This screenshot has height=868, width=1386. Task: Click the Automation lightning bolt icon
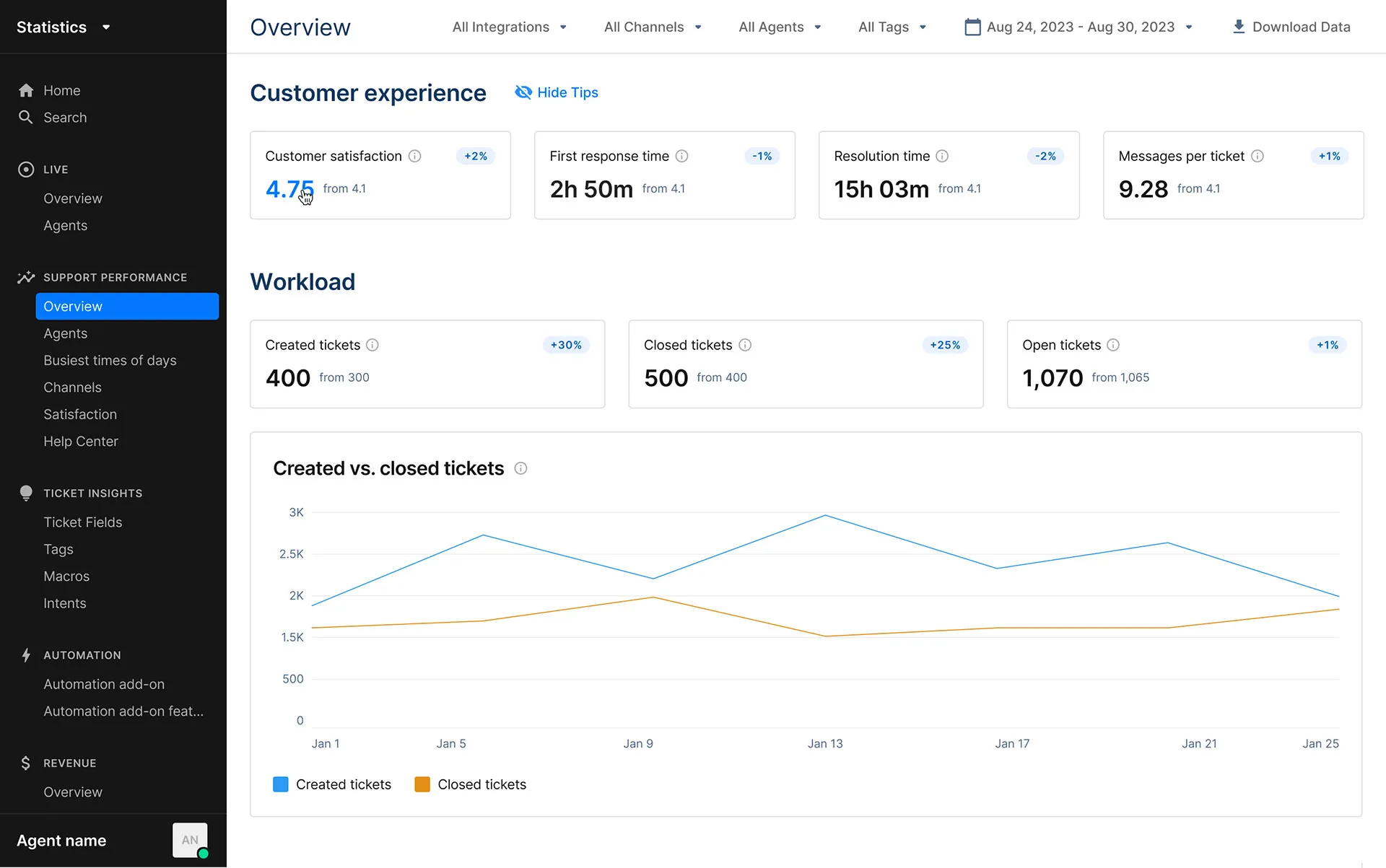tap(26, 655)
